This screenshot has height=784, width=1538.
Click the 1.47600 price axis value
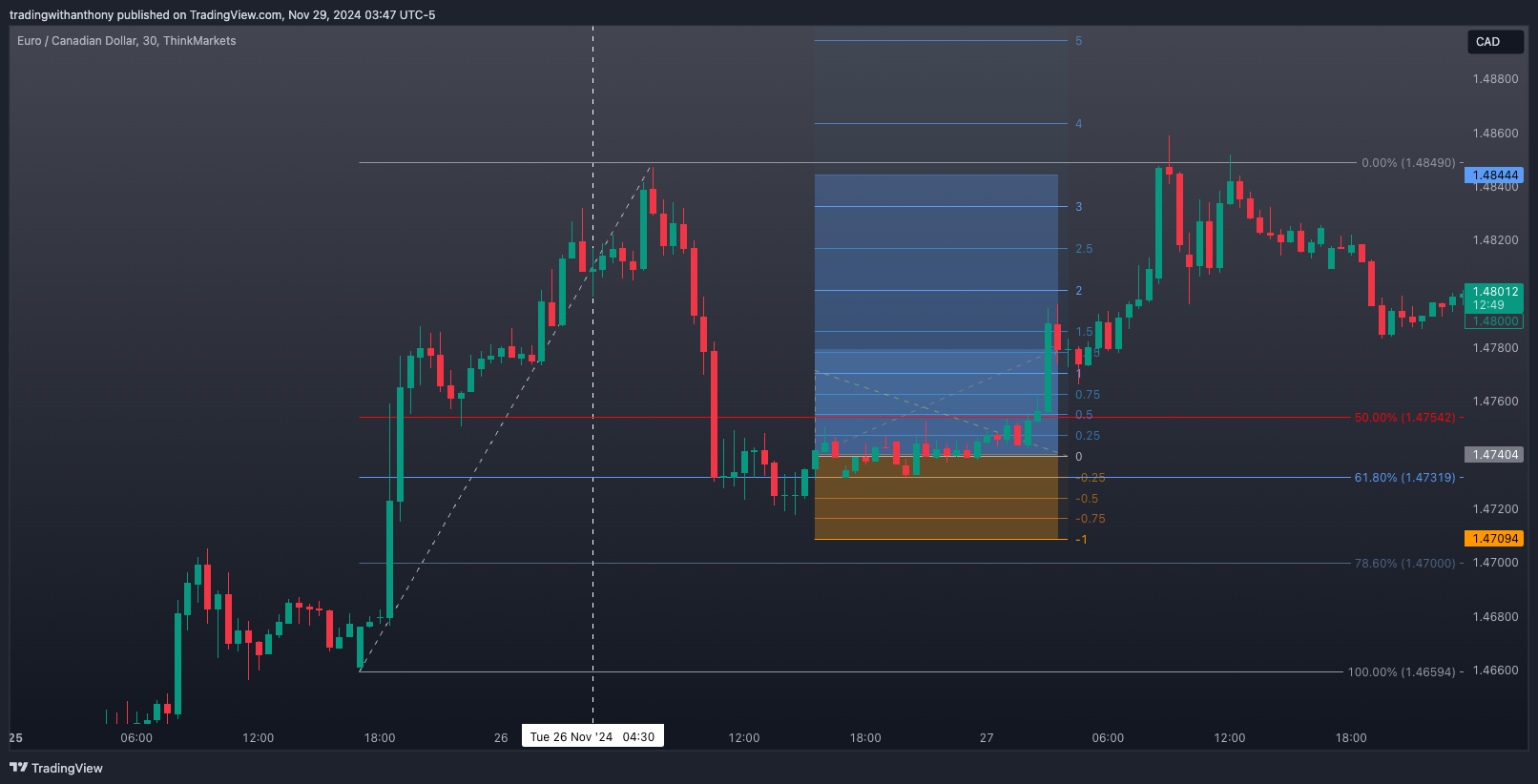[1495, 402]
